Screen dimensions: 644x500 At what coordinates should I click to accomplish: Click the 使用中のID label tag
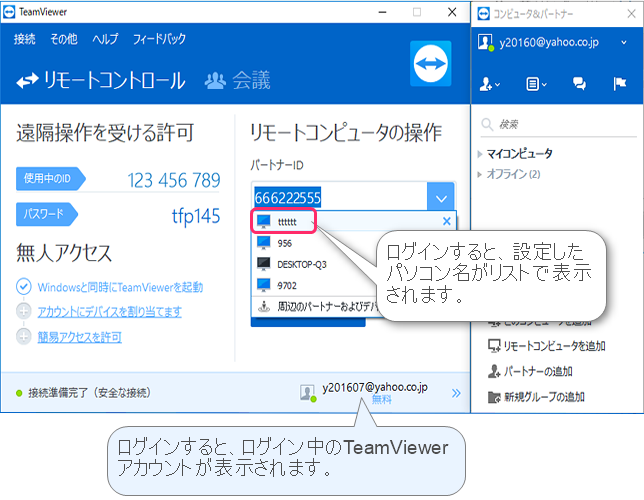(x=51, y=178)
